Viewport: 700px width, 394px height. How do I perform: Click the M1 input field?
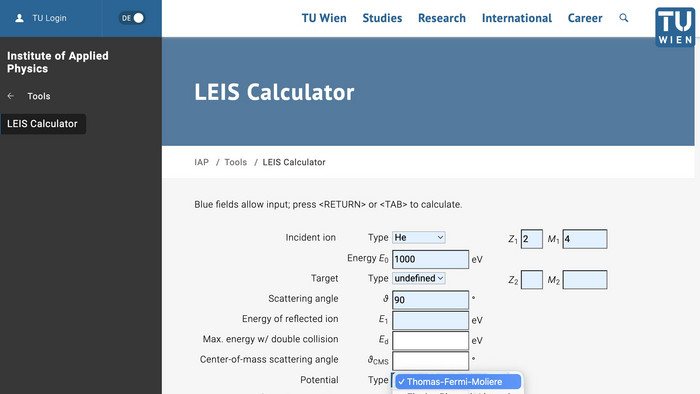click(585, 239)
